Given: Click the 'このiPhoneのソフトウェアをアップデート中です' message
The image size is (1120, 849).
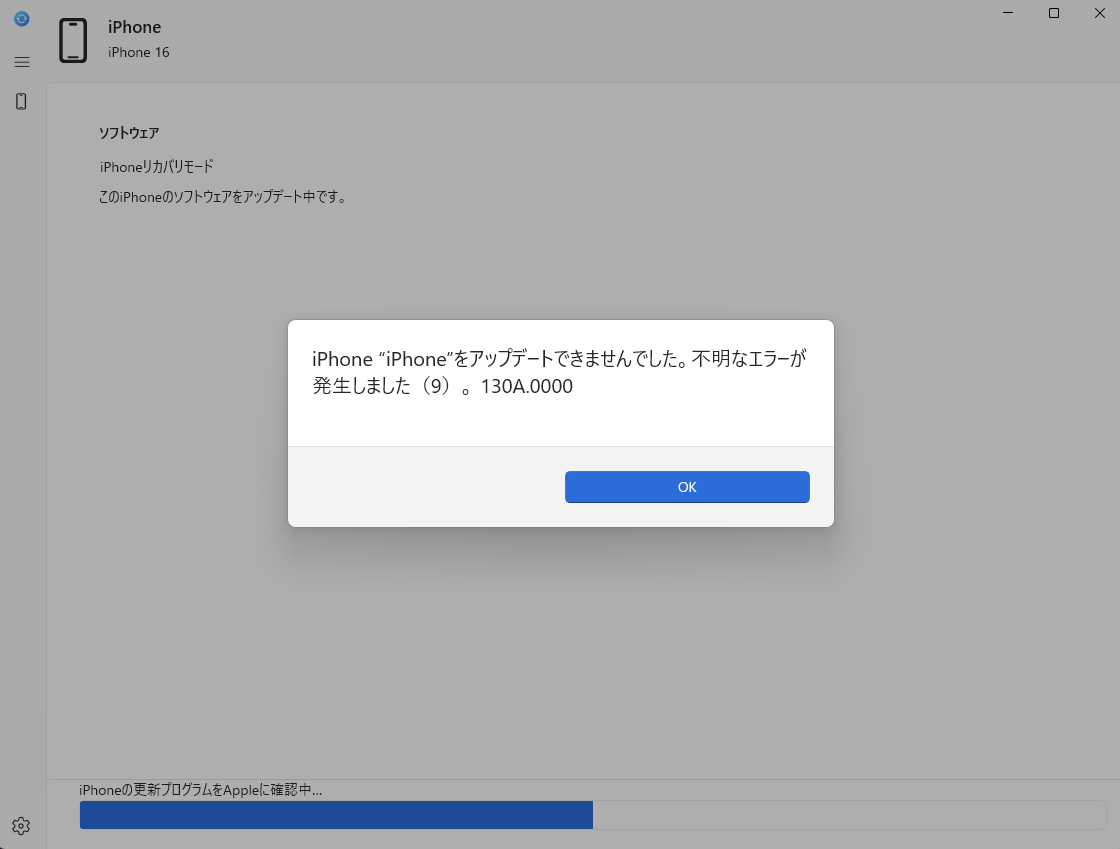Looking at the screenshot, I should click(x=222, y=197).
